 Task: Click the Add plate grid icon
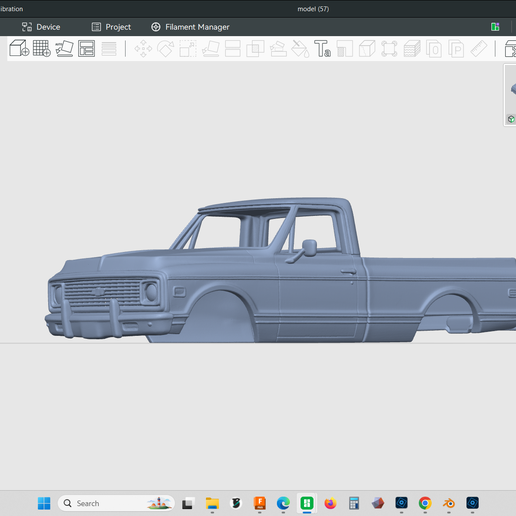click(x=42, y=48)
